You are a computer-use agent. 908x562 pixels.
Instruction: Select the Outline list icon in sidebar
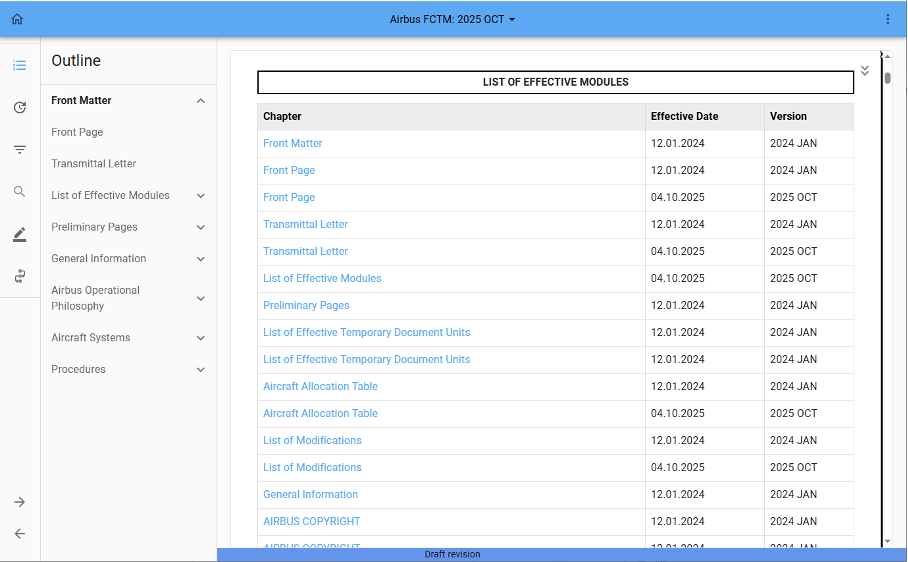20,65
